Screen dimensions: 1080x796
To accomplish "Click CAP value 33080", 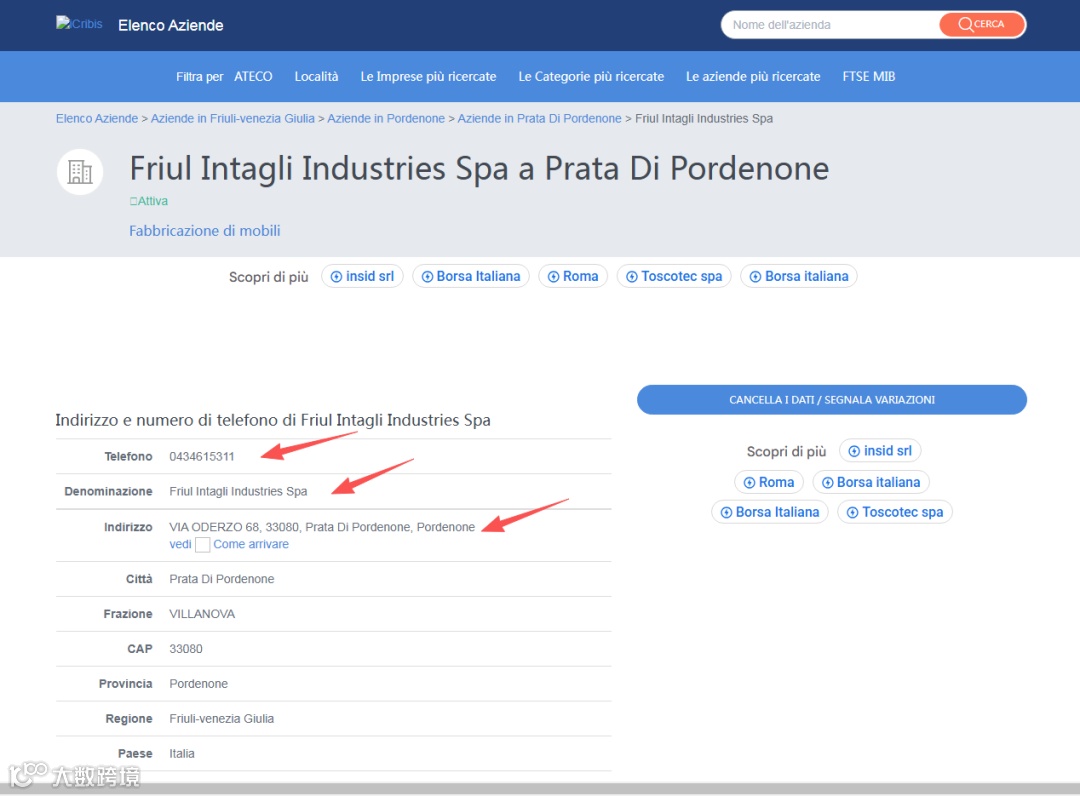I will [x=186, y=649].
